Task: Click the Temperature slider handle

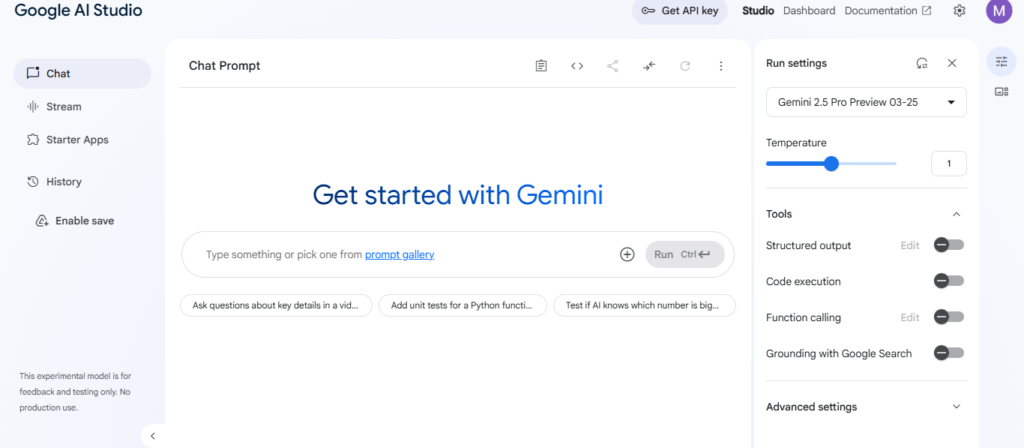Action: click(831, 163)
